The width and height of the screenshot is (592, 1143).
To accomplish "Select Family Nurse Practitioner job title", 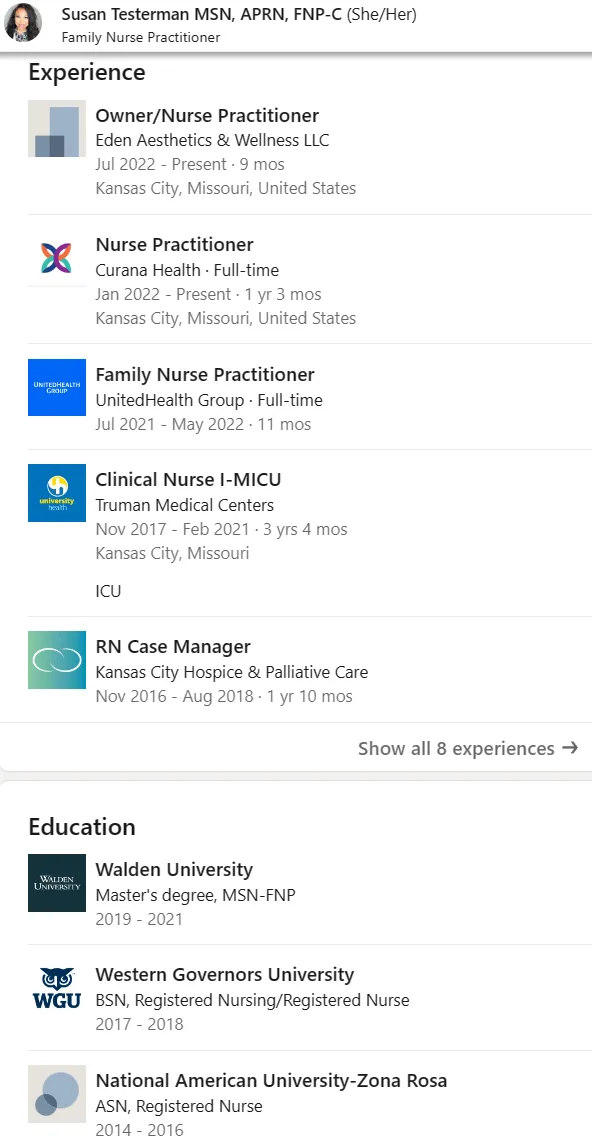I will [205, 375].
